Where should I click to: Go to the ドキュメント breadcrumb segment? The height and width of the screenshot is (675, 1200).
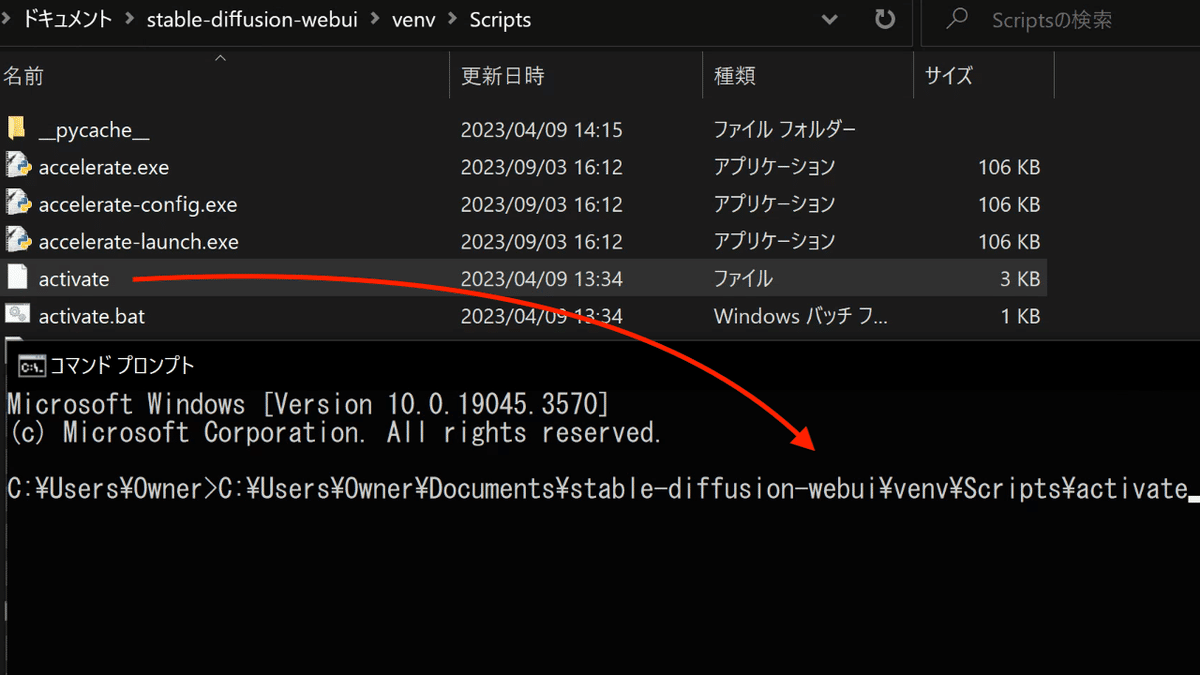pyautogui.click(x=67, y=20)
